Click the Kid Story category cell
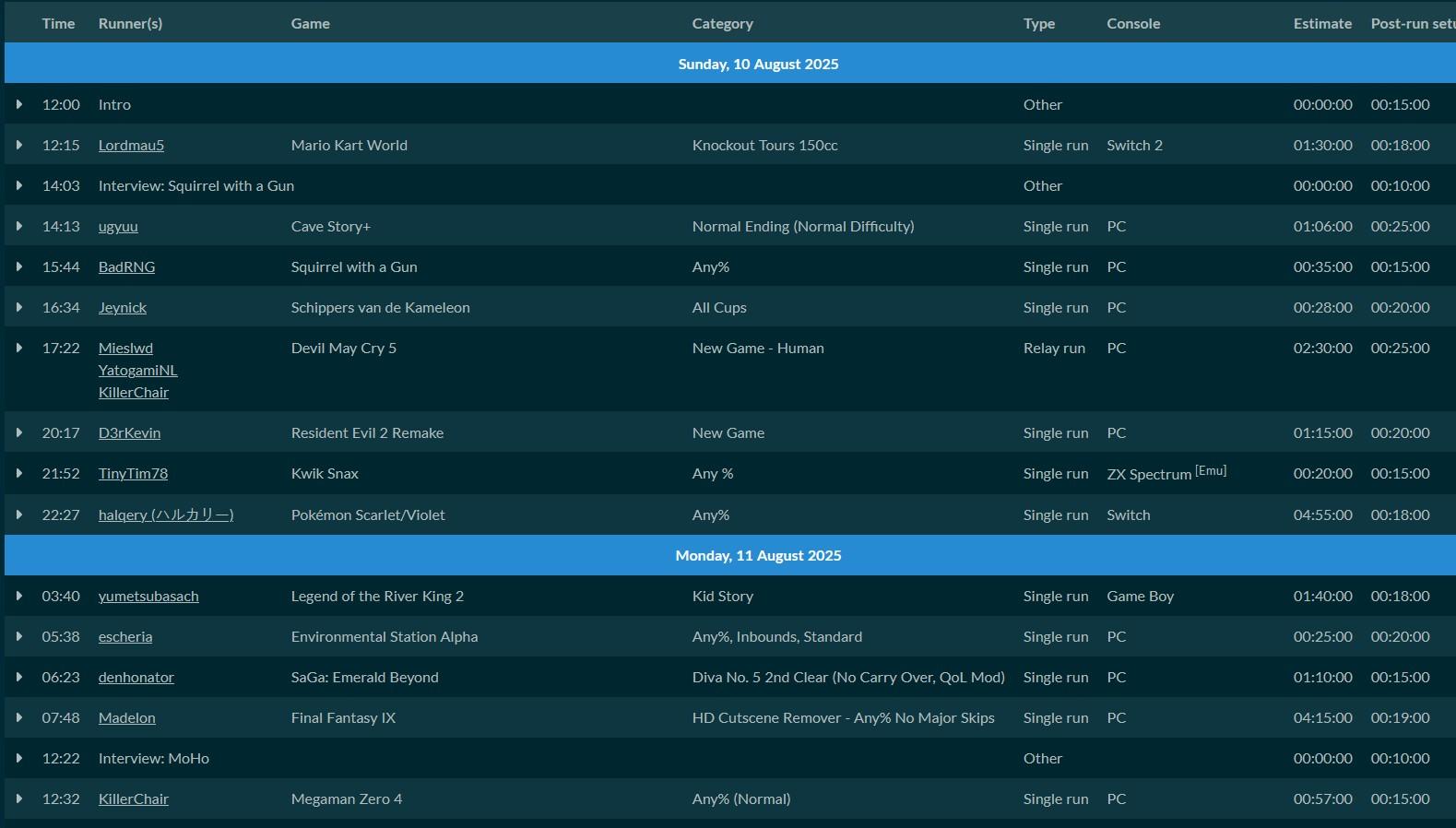This screenshot has height=828, width=1456. click(x=723, y=596)
